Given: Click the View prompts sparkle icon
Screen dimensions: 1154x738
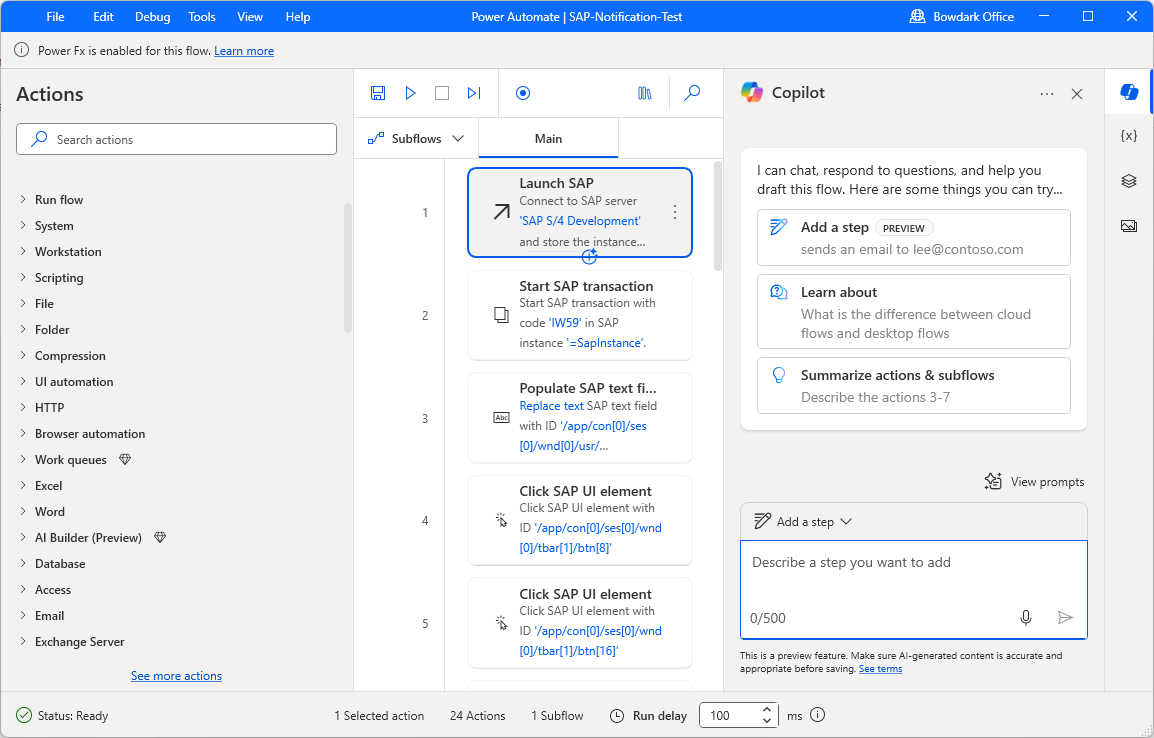Looking at the screenshot, I should pos(993,481).
